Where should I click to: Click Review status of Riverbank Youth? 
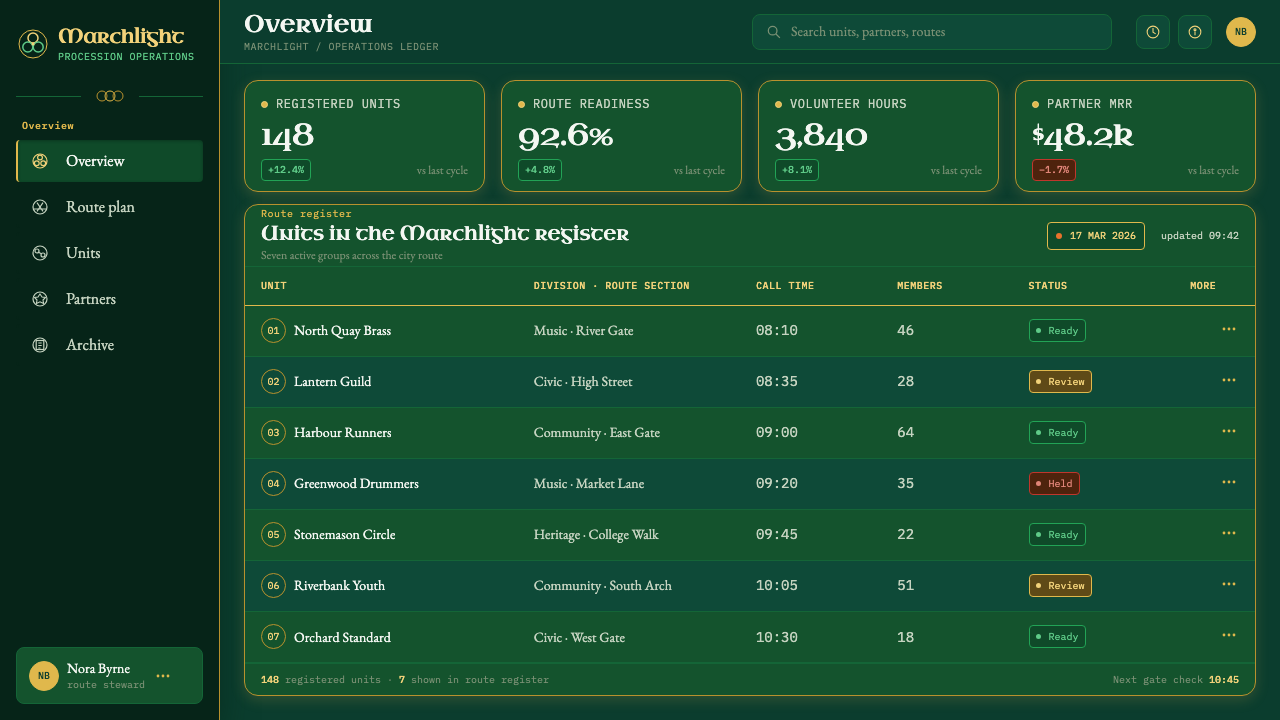pyautogui.click(x=1060, y=585)
